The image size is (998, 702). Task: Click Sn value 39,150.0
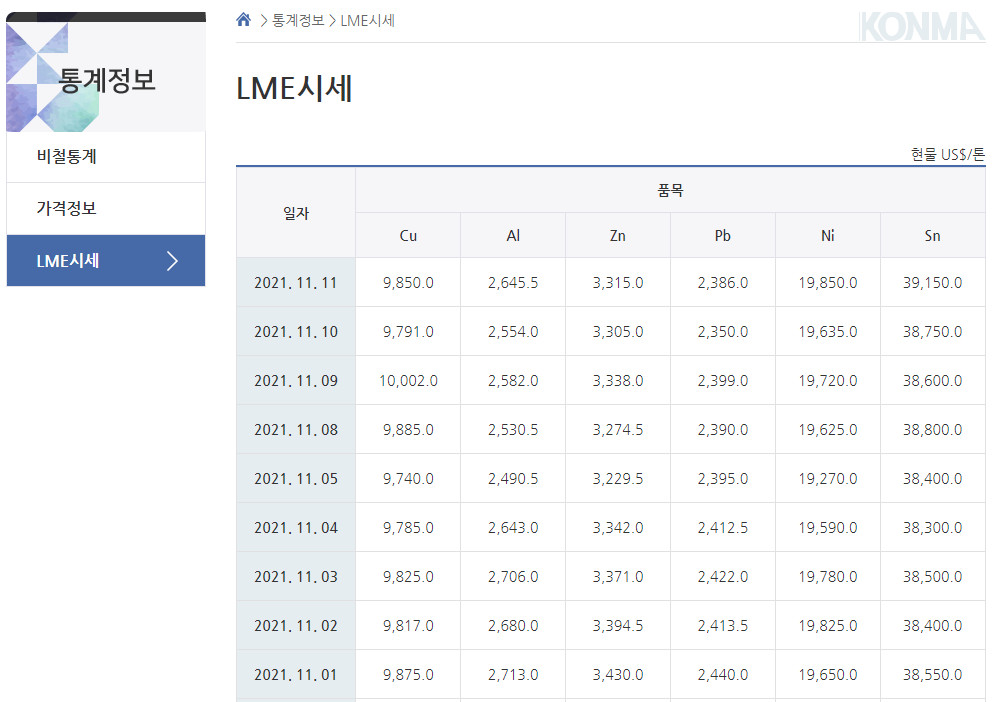(x=932, y=283)
